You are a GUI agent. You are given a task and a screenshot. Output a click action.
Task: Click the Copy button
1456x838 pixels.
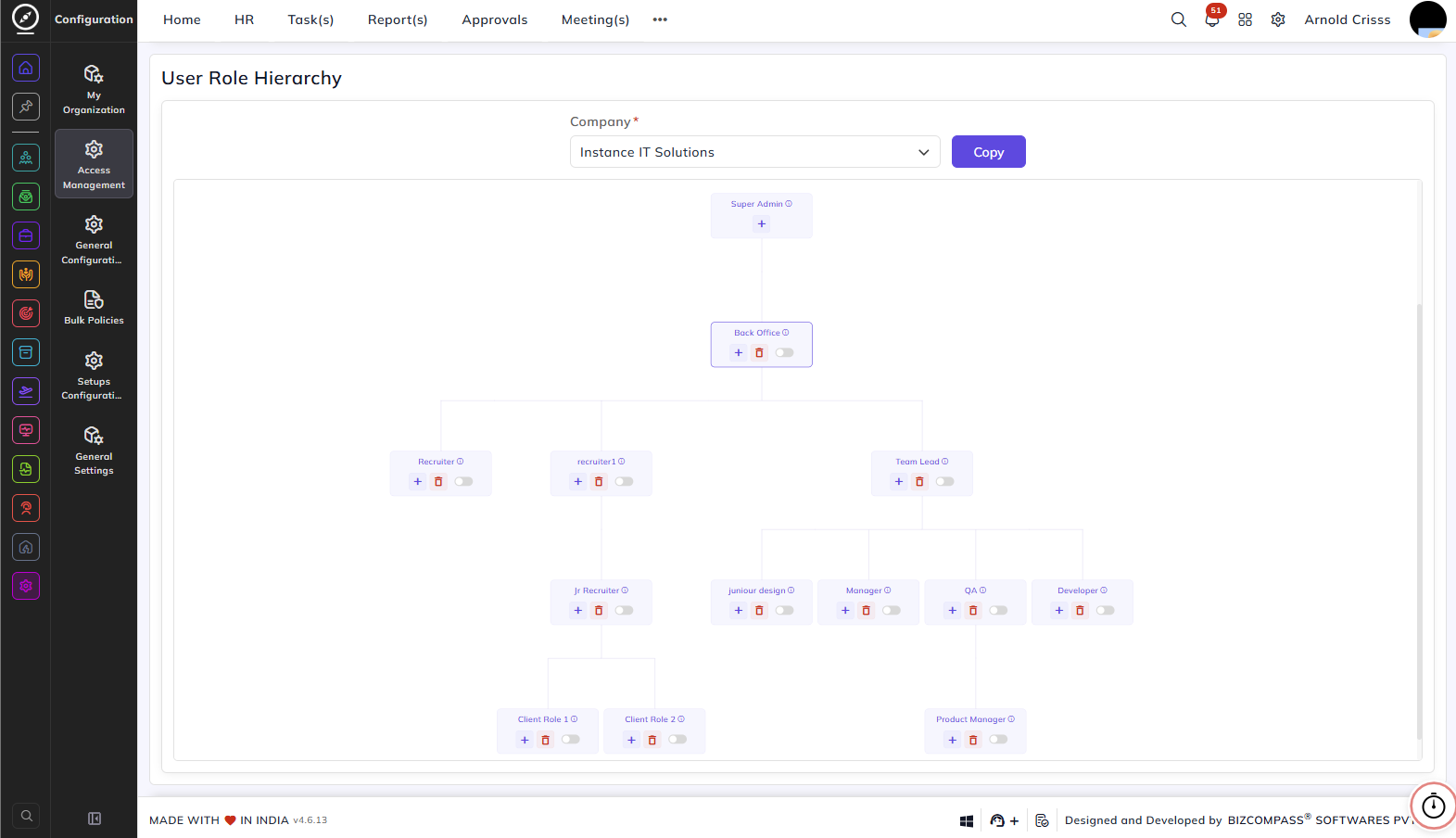pos(989,152)
